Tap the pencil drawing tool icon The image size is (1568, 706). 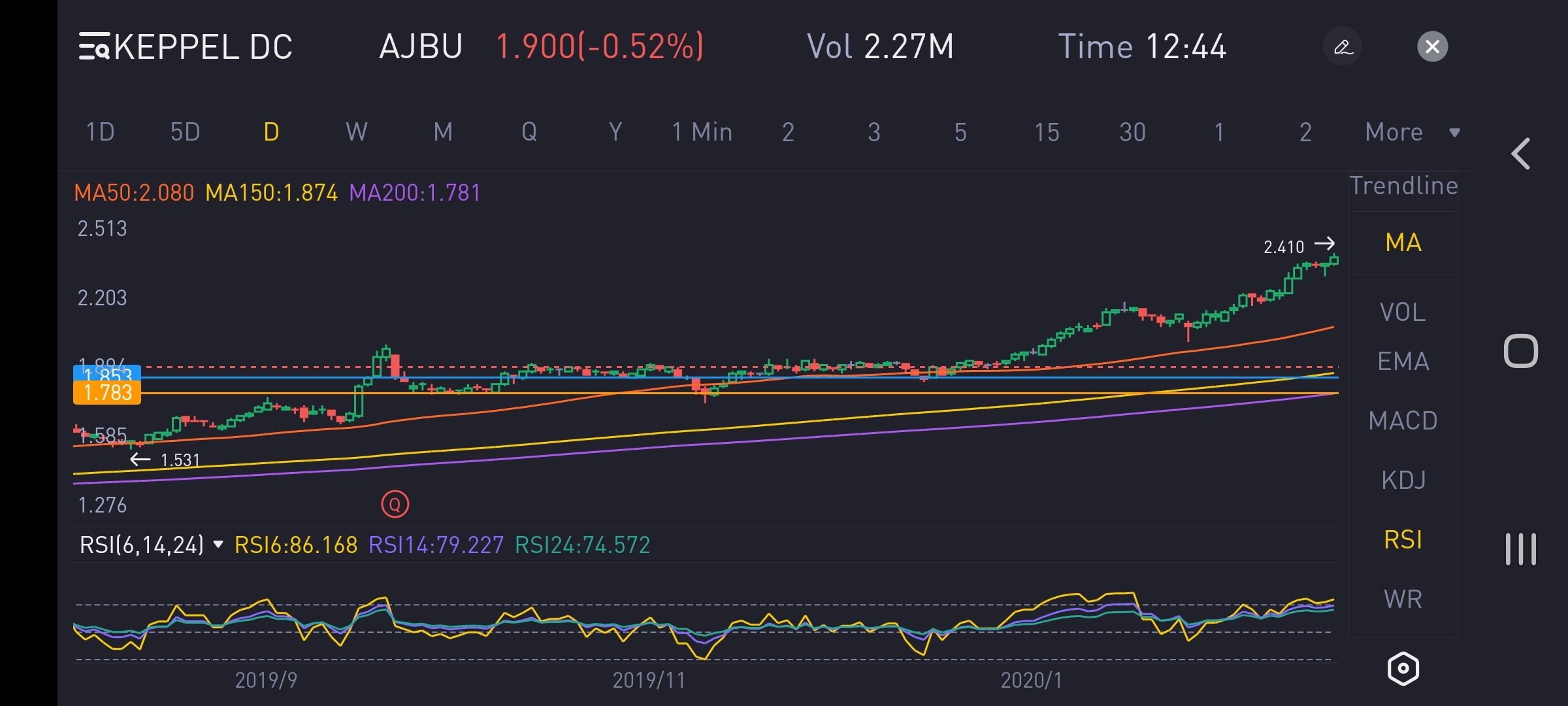(x=1343, y=46)
